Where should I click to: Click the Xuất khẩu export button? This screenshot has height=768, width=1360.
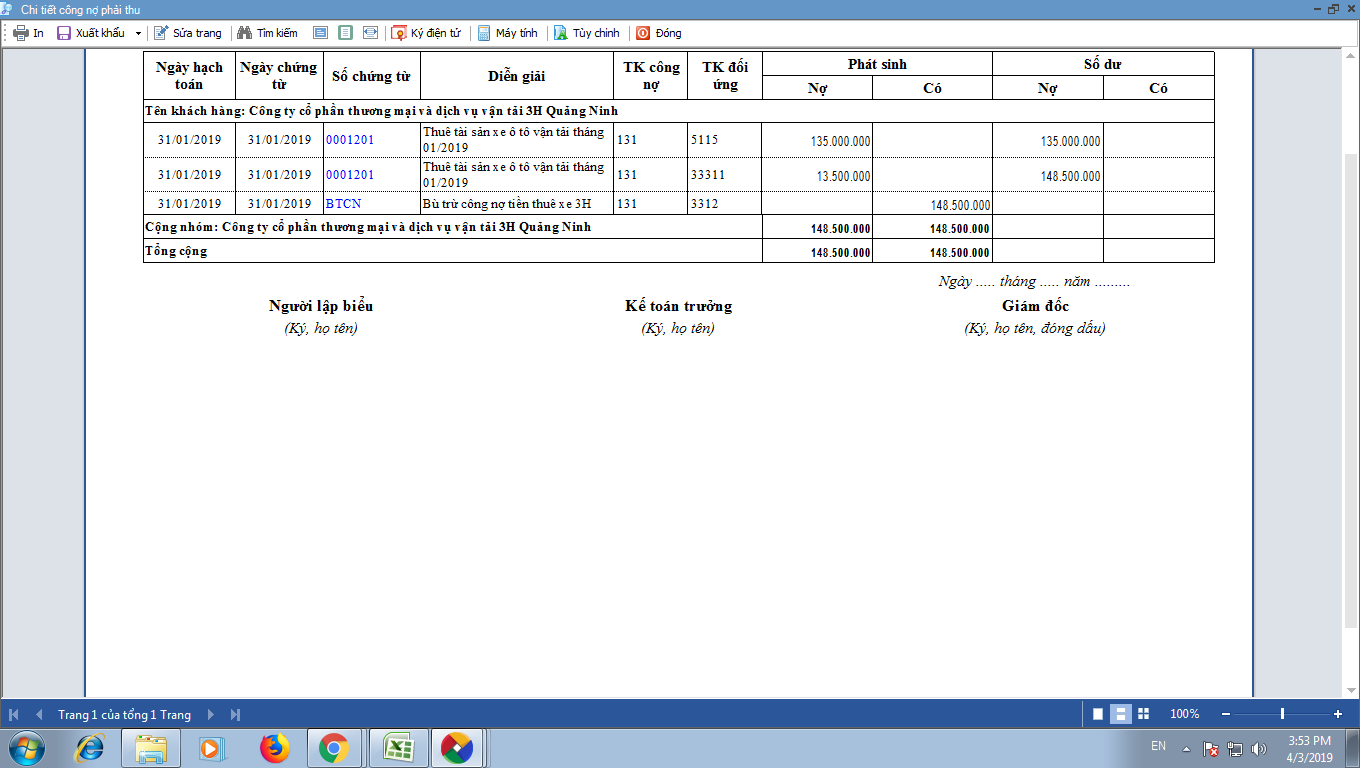[x=91, y=33]
